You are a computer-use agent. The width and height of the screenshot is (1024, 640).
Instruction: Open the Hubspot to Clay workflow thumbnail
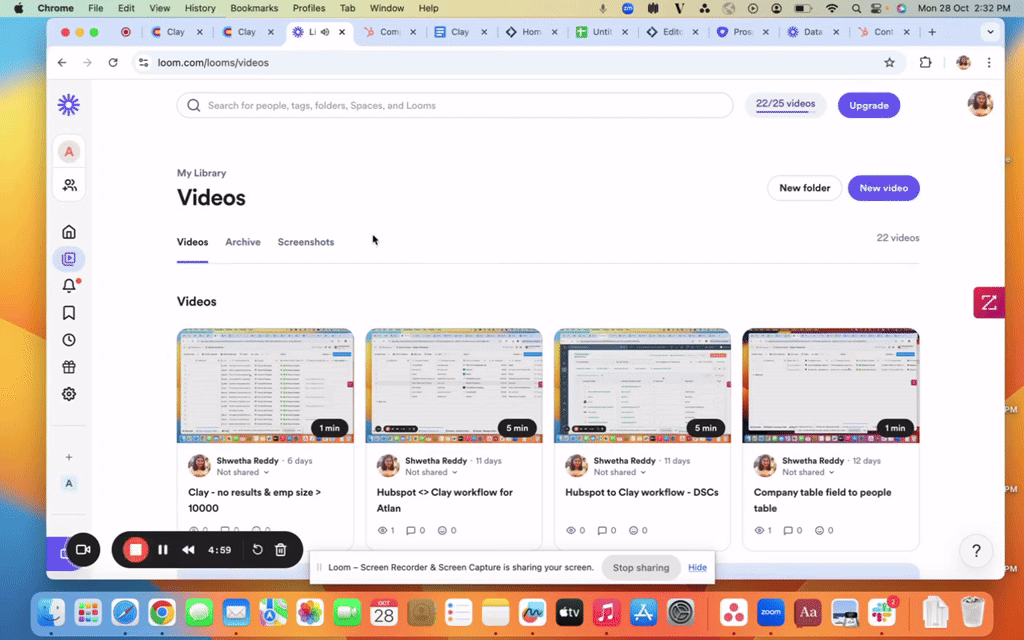[642, 385]
